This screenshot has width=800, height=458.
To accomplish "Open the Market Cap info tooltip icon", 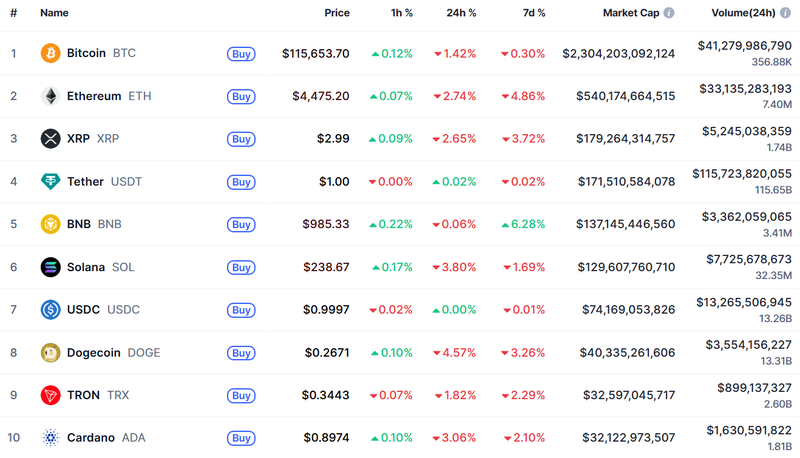I will 668,13.
